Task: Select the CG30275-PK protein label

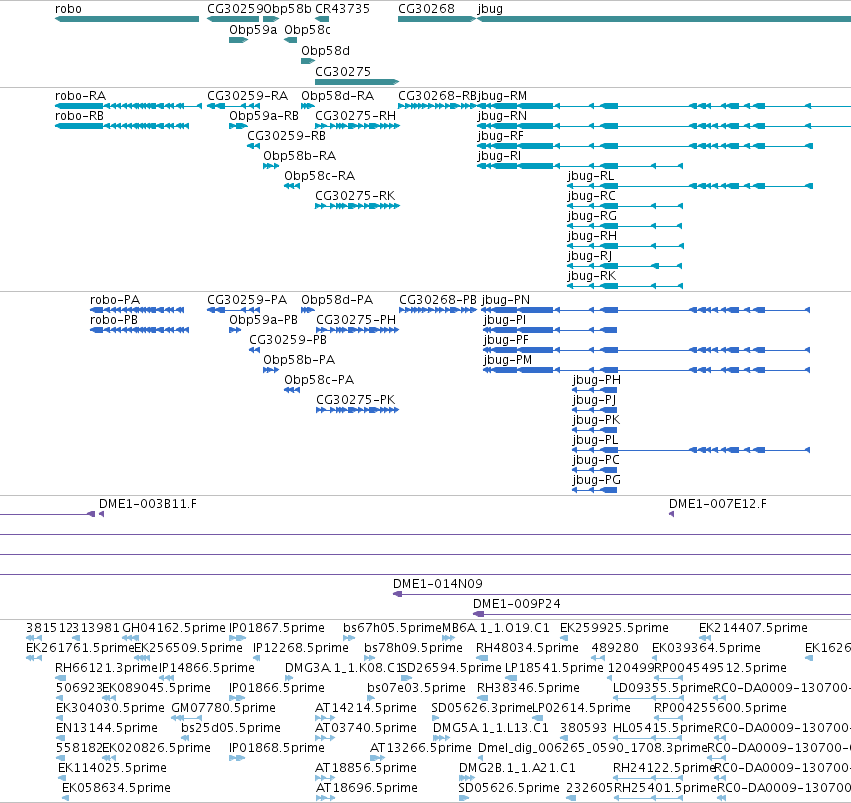Action: point(355,400)
